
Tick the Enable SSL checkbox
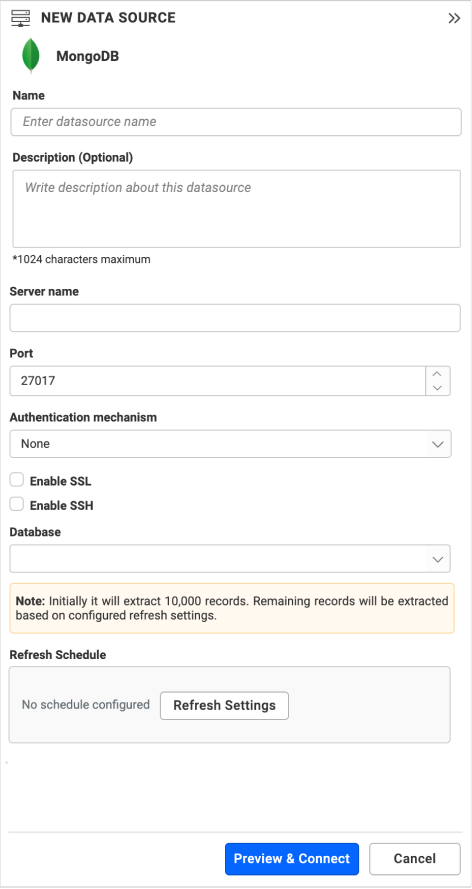17,480
